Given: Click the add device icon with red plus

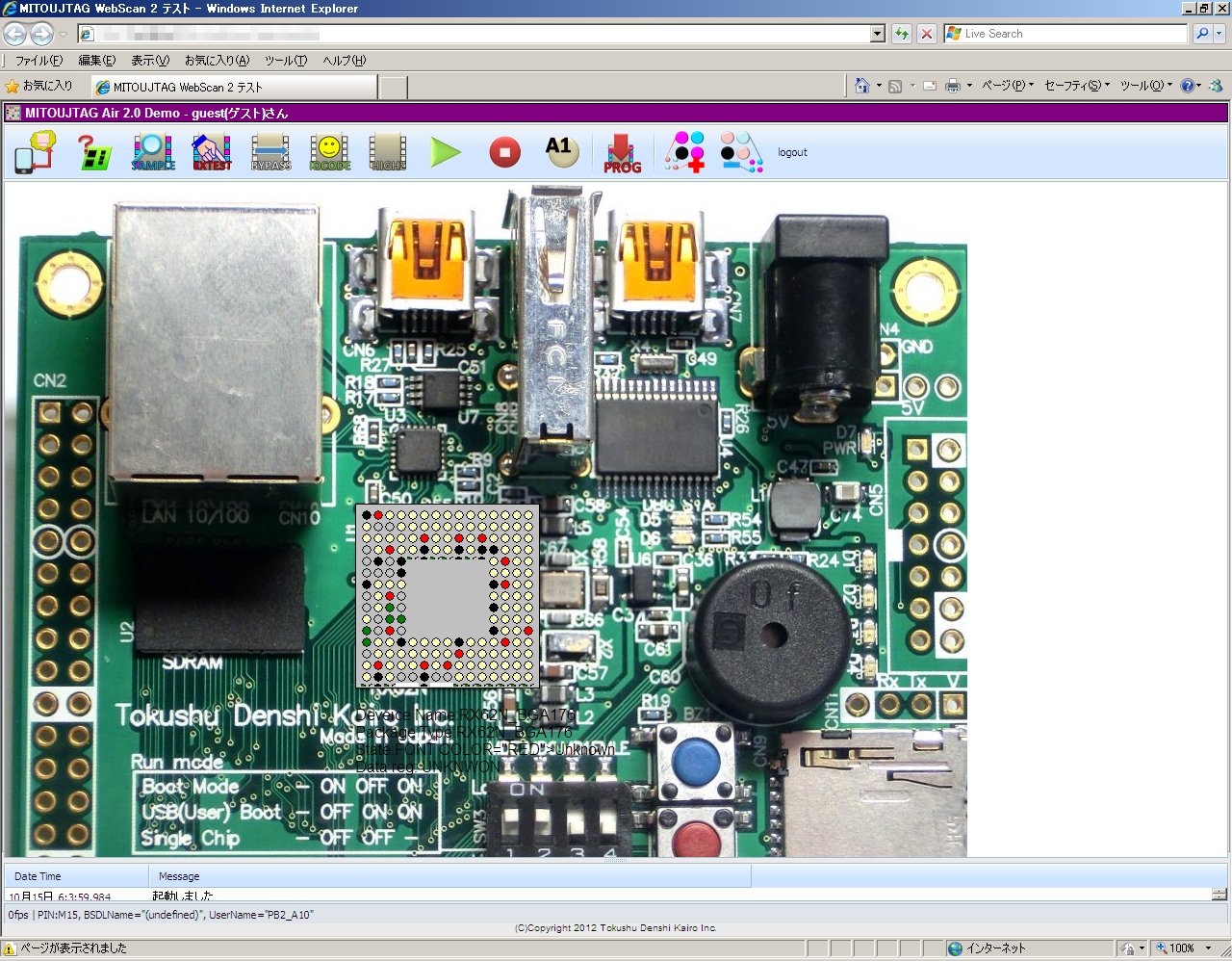Looking at the screenshot, I should 684,152.
